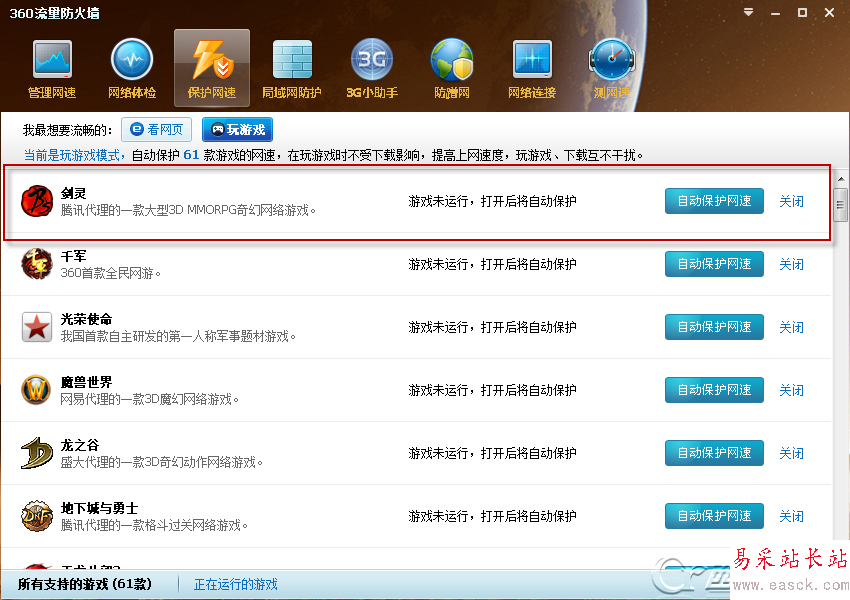
Task: Click 自动保护网速 for 地下城与勇士
Action: click(714, 515)
